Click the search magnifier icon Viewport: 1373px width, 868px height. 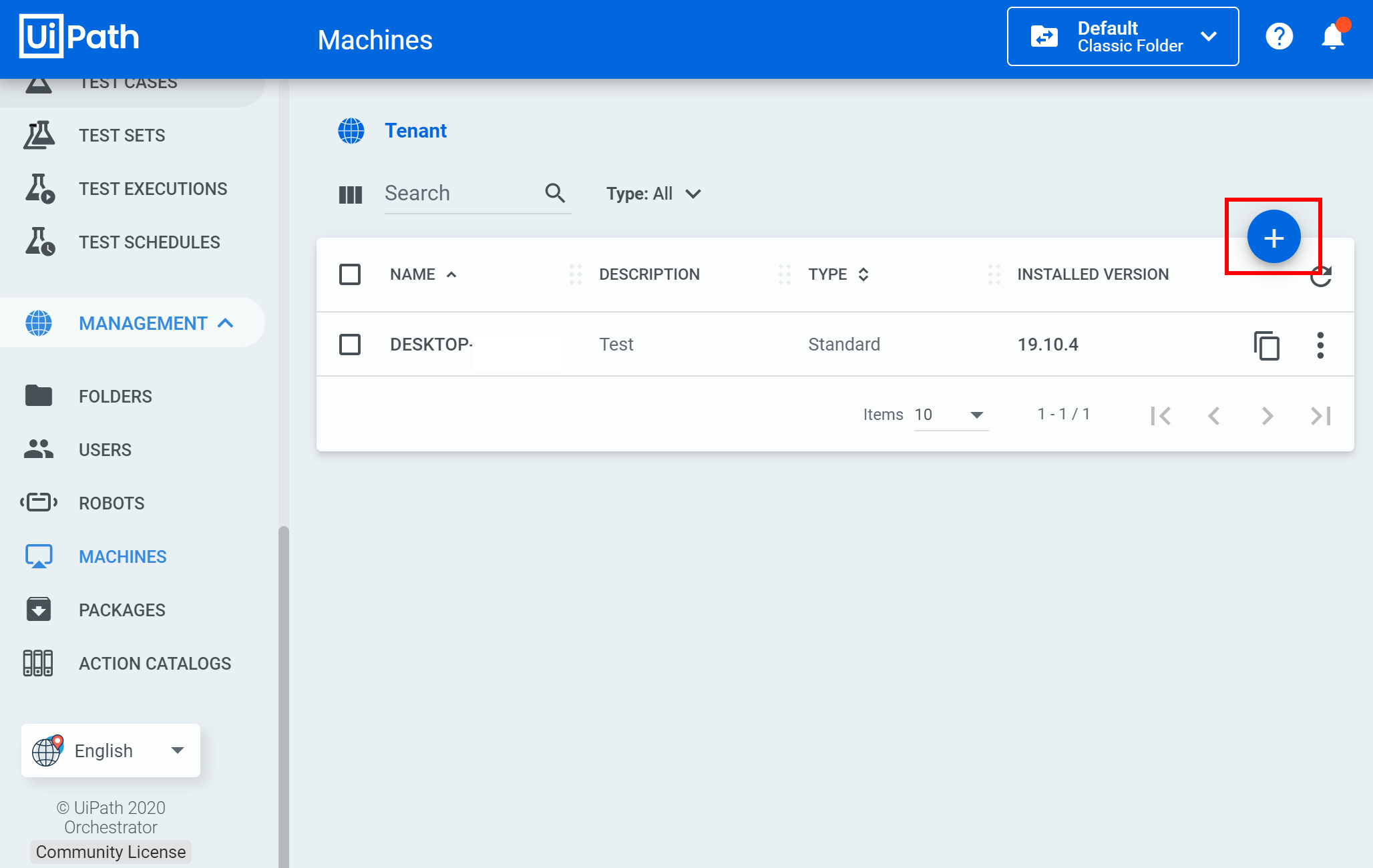click(555, 193)
